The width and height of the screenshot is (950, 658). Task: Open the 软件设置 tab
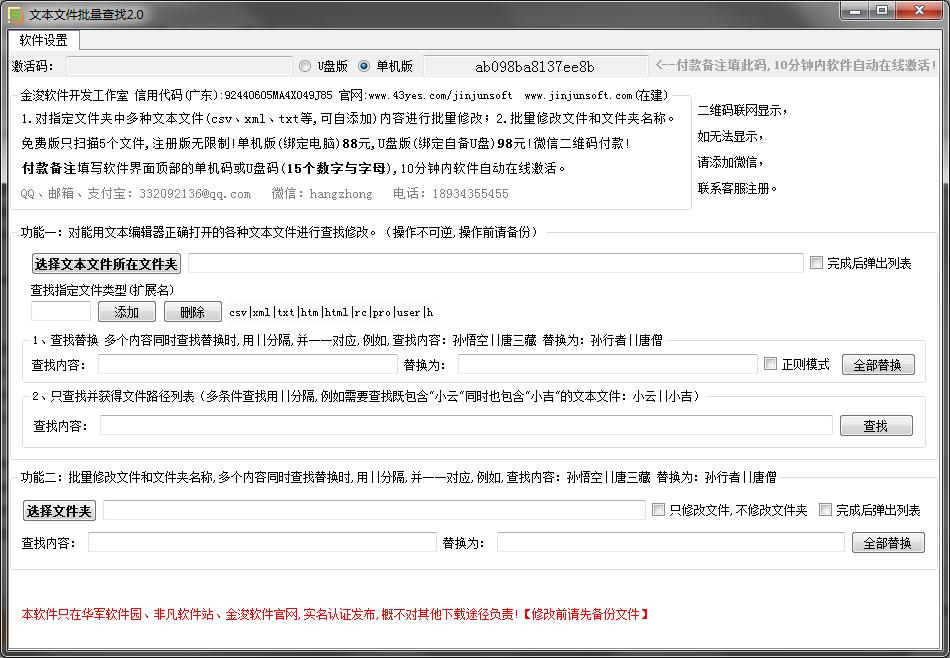44,40
